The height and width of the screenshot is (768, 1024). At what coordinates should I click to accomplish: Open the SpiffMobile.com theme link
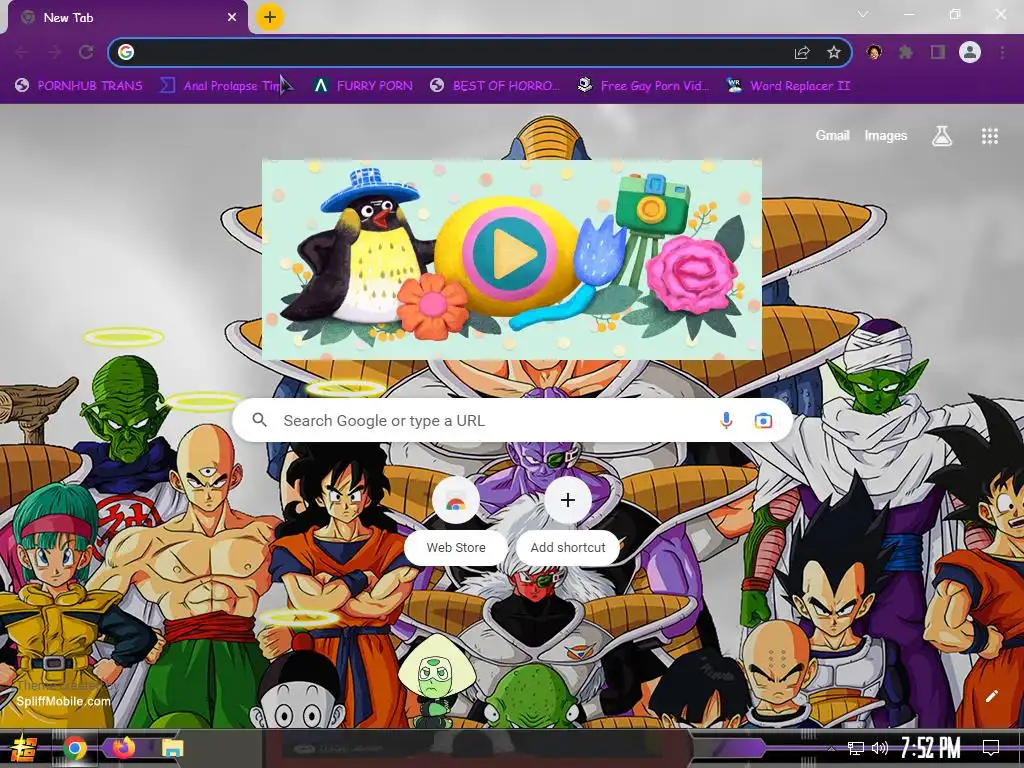(x=63, y=701)
